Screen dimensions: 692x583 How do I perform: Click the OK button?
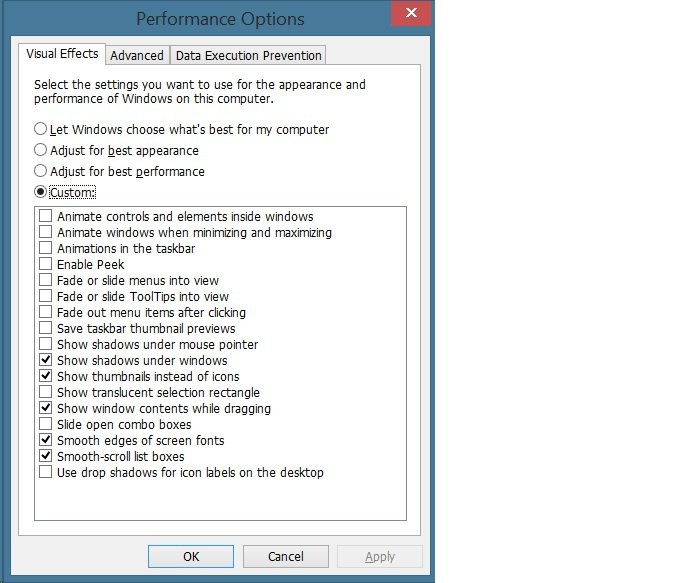coord(191,556)
